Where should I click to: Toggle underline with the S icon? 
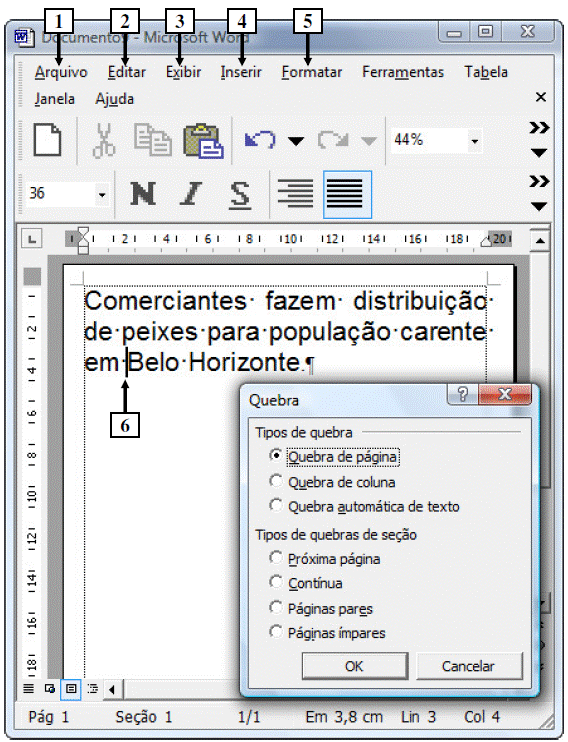[240, 194]
